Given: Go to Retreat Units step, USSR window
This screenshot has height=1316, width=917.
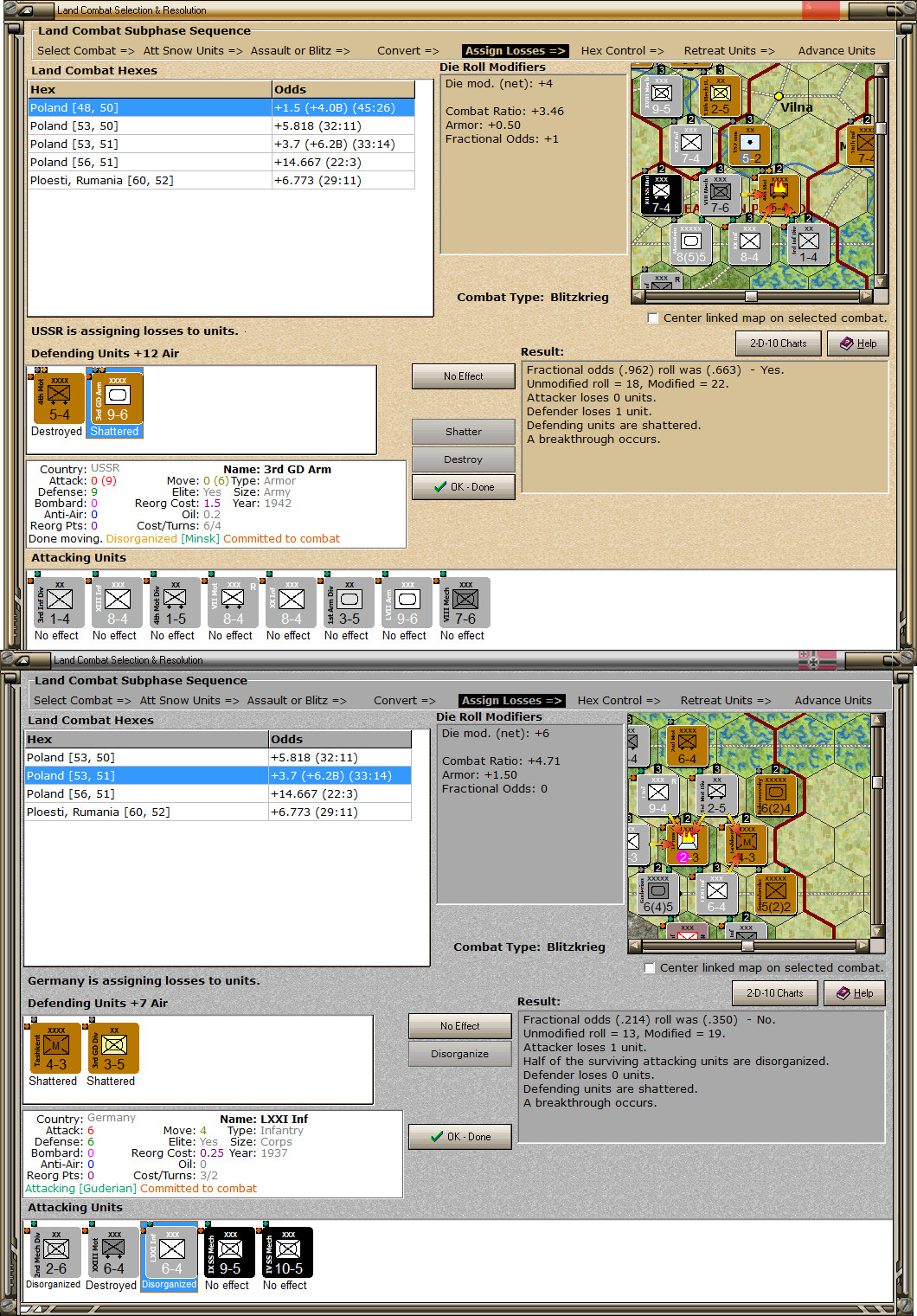Looking at the screenshot, I should pos(729,50).
